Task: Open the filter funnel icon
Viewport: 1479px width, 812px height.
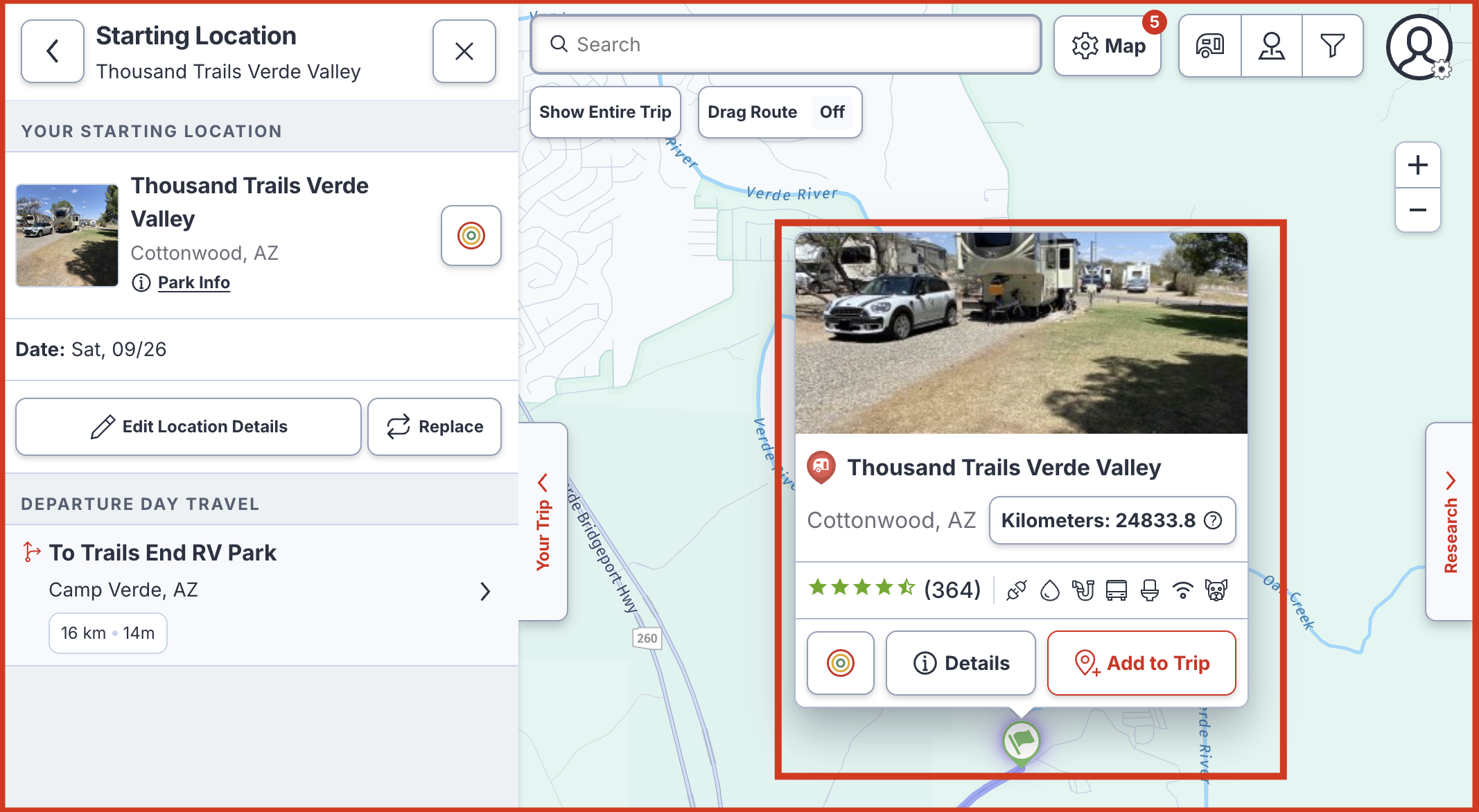Action: [1332, 46]
